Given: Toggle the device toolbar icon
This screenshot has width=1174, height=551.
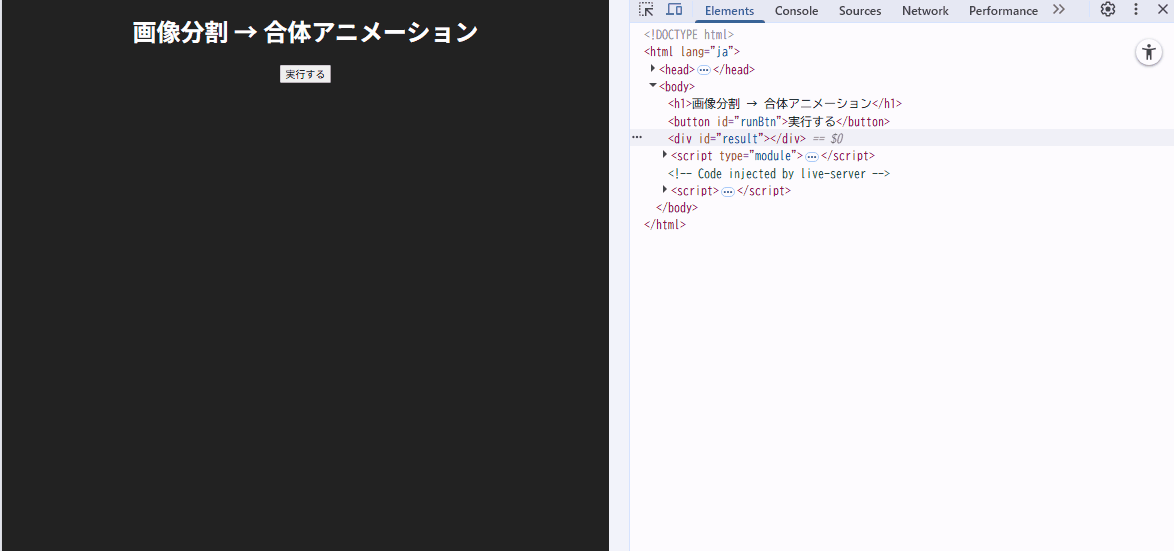Looking at the screenshot, I should point(675,10).
